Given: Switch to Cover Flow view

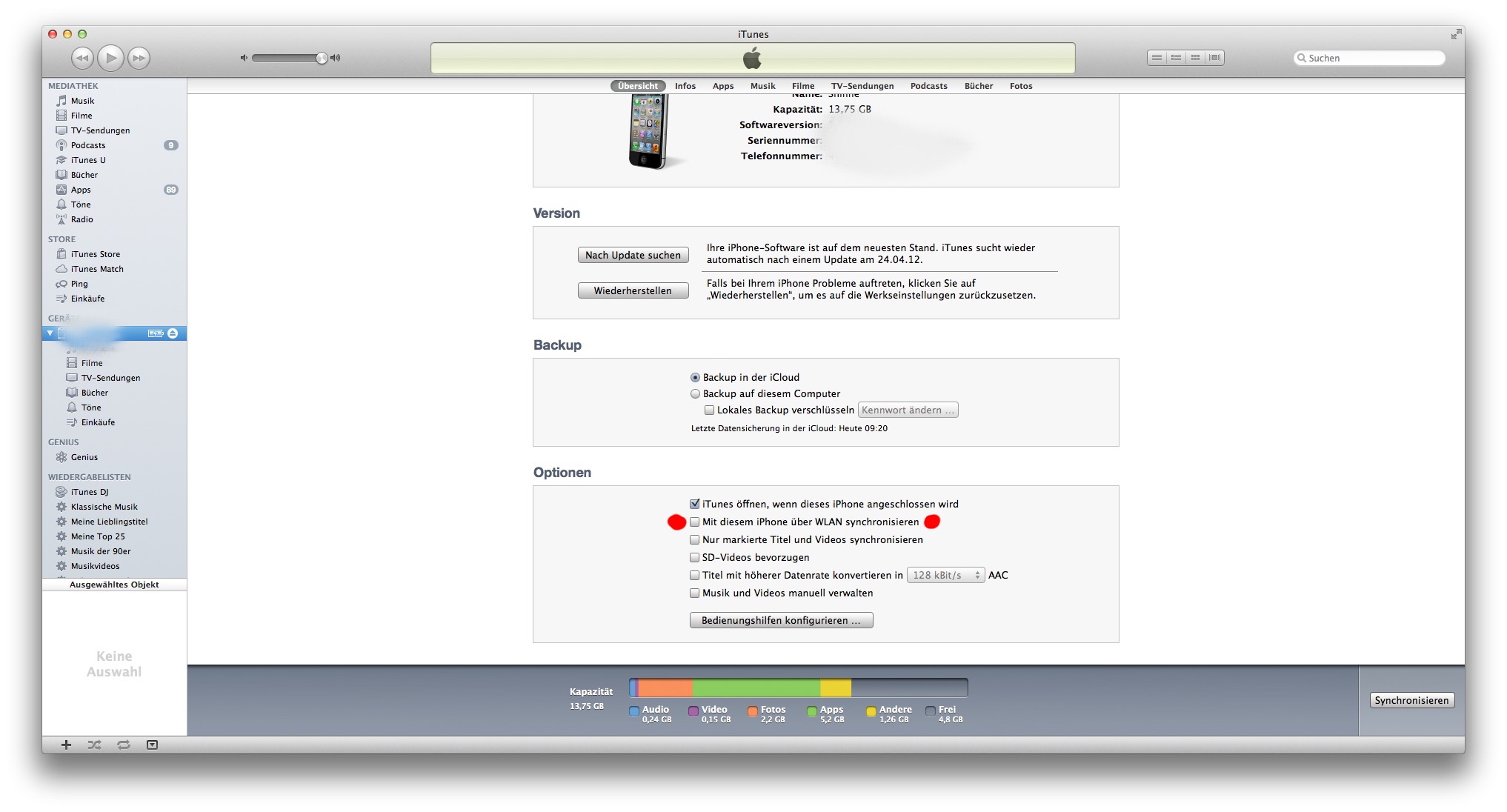Looking at the screenshot, I should 1214,58.
